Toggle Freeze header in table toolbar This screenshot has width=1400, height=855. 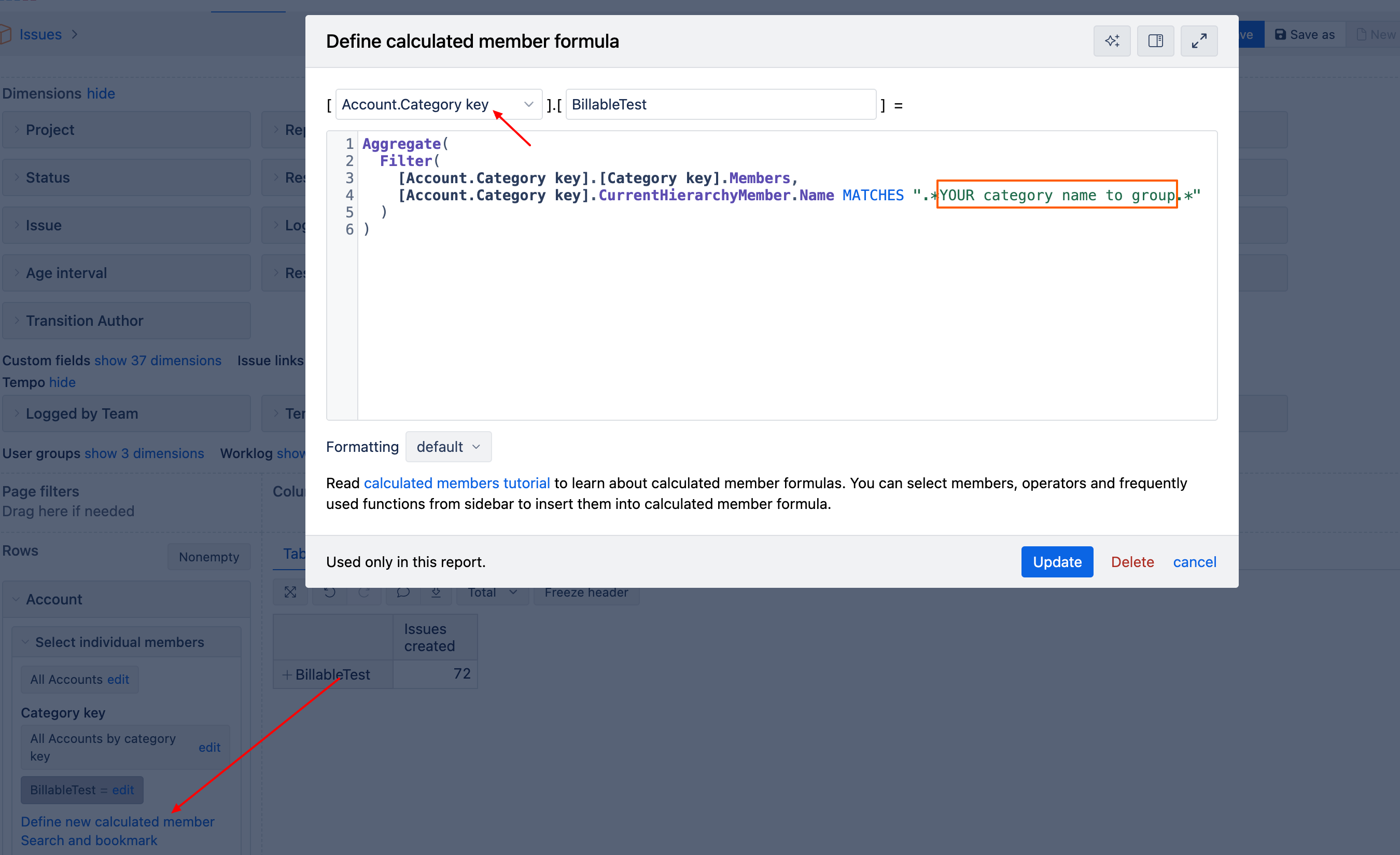pyautogui.click(x=586, y=592)
